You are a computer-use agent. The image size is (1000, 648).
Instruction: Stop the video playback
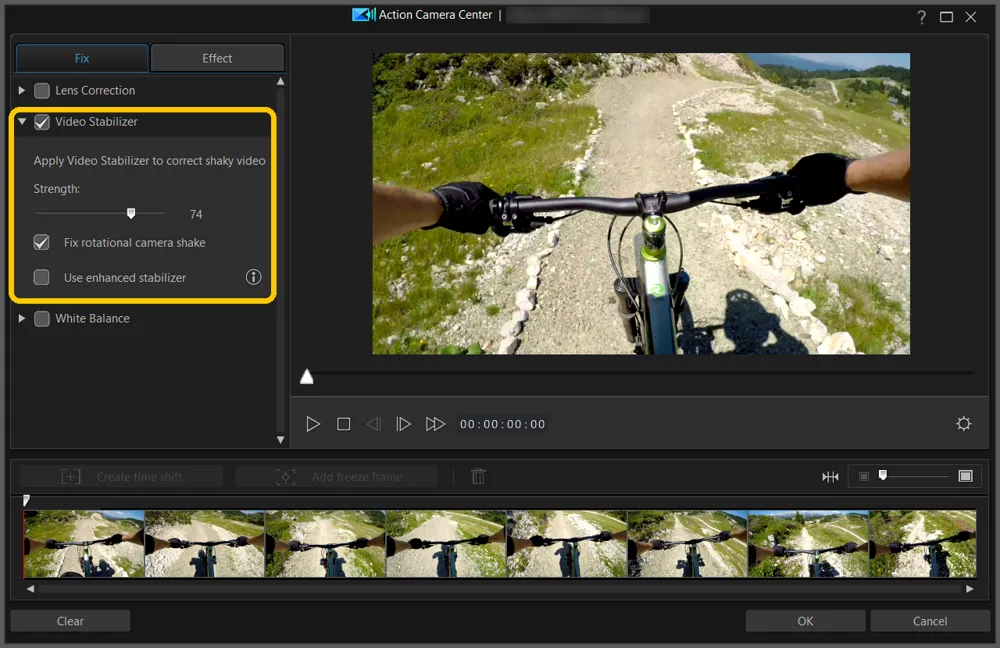(x=343, y=424)
